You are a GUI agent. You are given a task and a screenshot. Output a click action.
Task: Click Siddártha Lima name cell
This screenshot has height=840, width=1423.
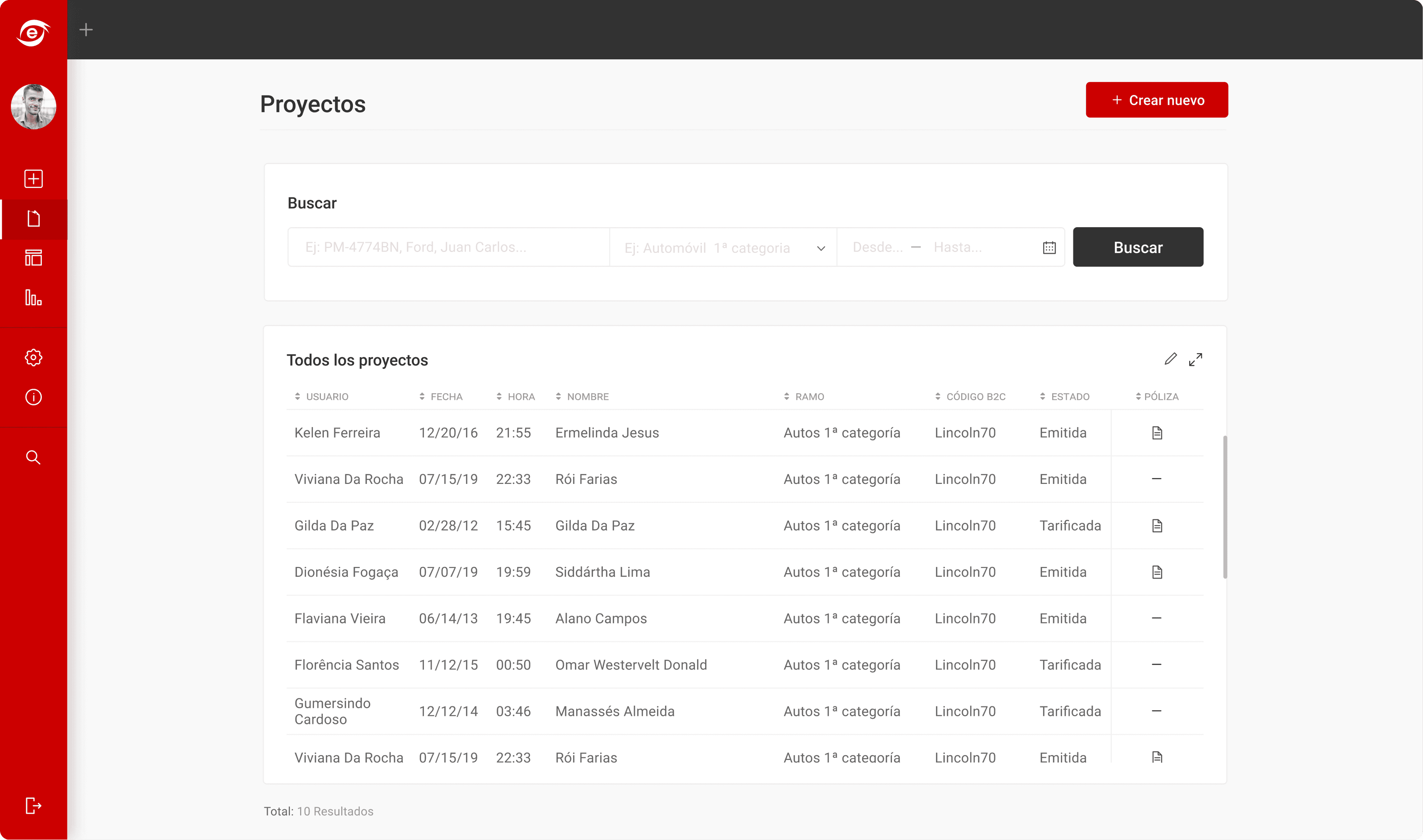point(602,572)
